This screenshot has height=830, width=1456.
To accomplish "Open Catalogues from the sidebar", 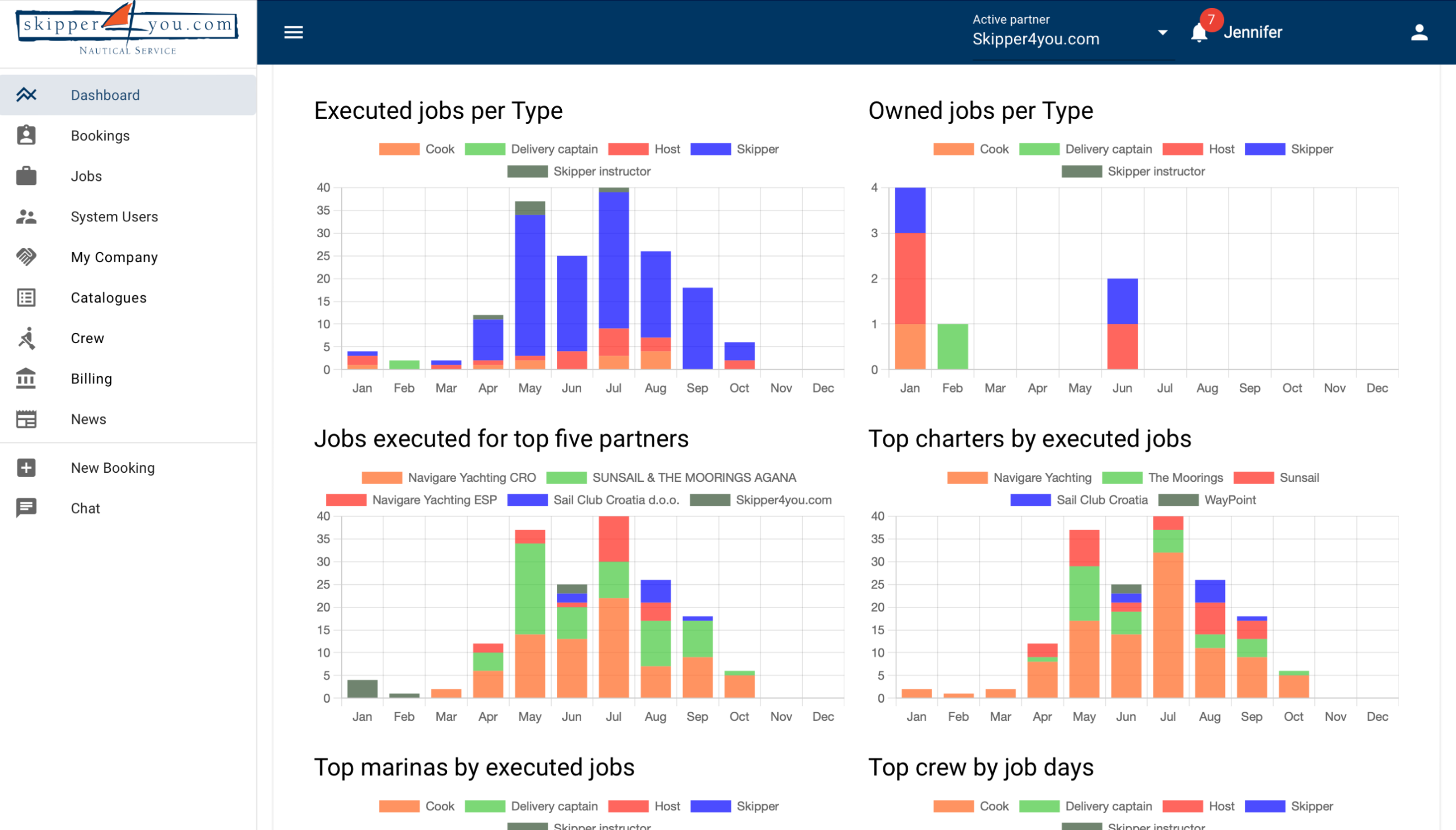I will pyautogui.click(x=108, y=298).
